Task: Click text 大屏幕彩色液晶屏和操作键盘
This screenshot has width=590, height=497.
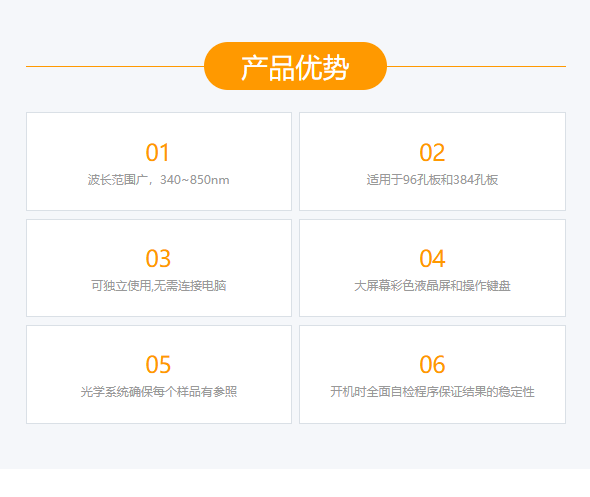Action: 432,286
